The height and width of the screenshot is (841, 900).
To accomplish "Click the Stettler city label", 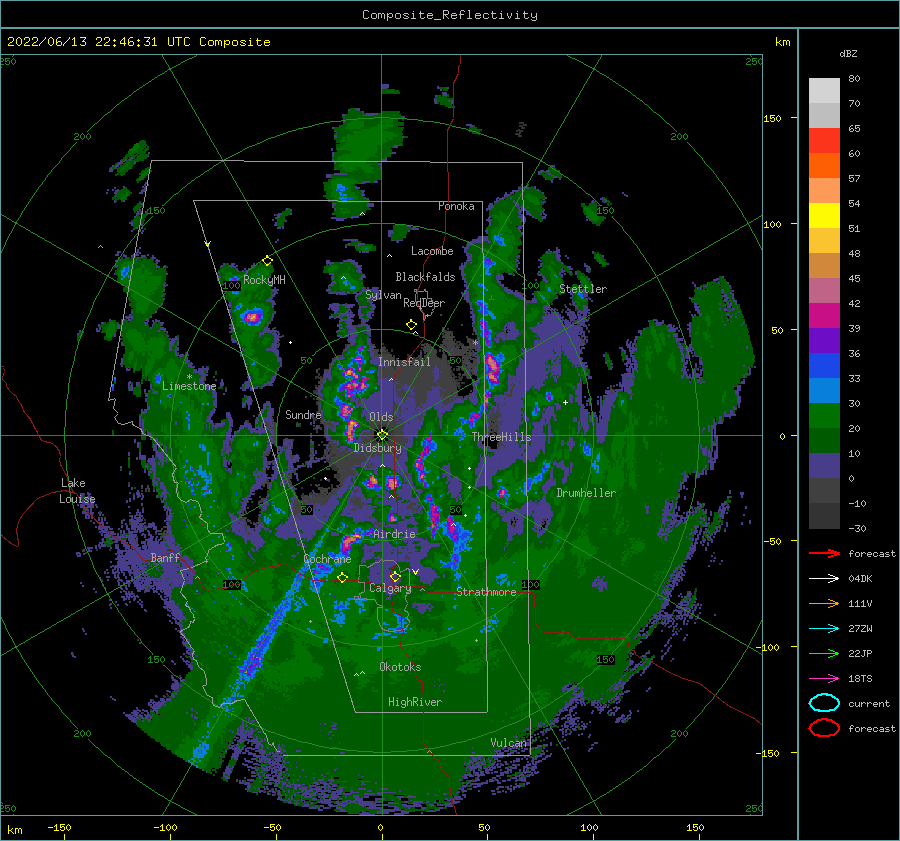I will [x=583, y=289].
